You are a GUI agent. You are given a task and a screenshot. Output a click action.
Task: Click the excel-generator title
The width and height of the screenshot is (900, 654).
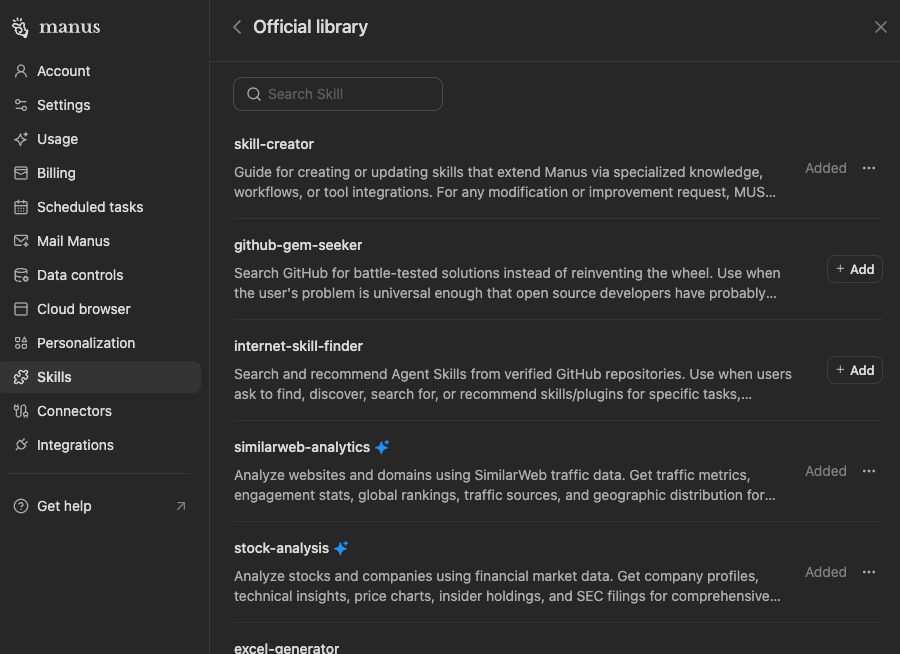pos(286,648)
